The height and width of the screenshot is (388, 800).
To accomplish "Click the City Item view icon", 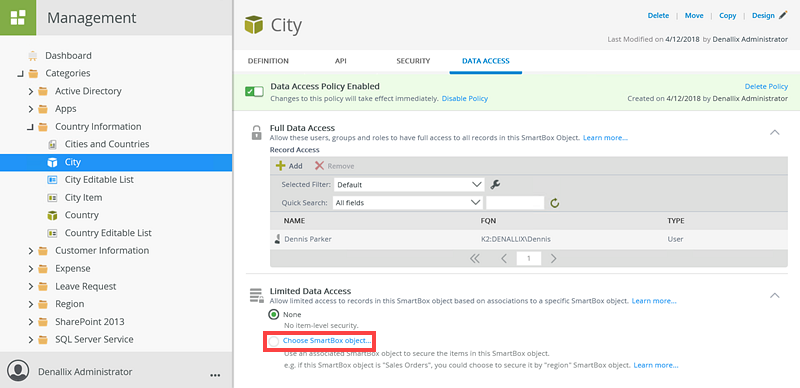I will 52,198.
